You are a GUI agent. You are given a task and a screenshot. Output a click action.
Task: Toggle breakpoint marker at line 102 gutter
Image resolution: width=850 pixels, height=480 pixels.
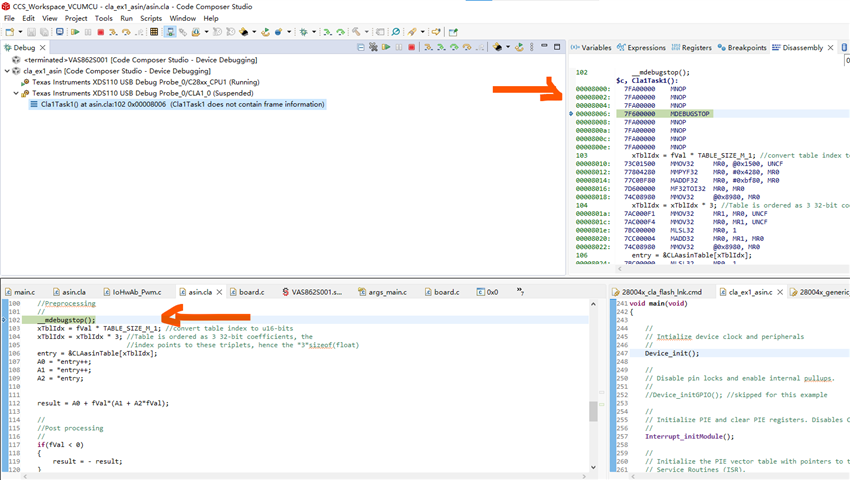click(x=4, y=320)
